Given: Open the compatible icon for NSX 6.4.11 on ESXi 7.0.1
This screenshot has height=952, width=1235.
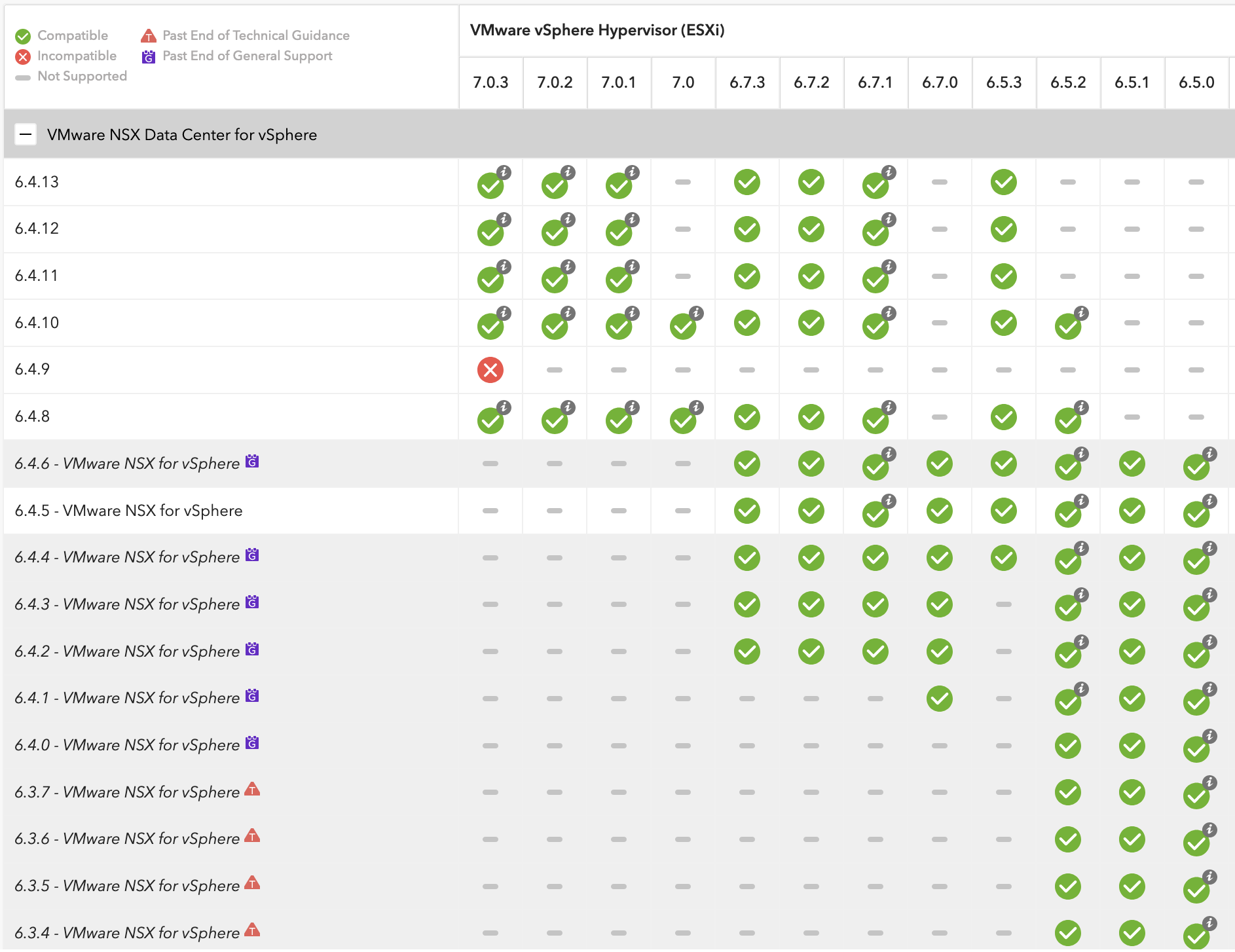Looking at the screenshot, I should 619,279.
